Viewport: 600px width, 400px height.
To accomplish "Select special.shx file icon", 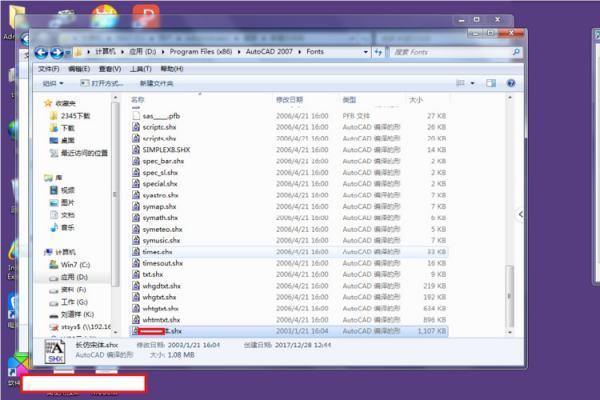I will point(136,183).
